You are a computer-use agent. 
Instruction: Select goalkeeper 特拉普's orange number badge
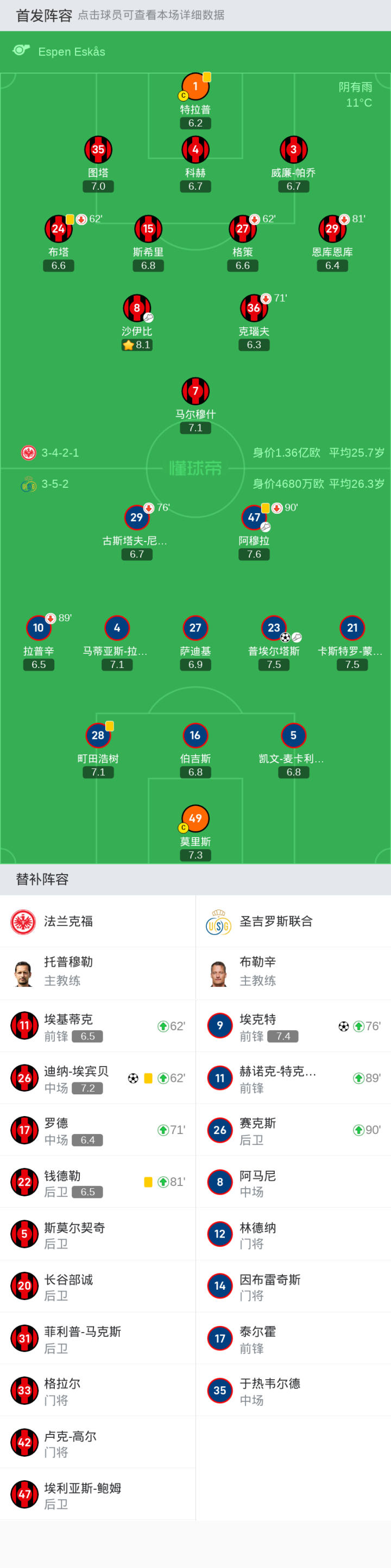coord(195,86)
